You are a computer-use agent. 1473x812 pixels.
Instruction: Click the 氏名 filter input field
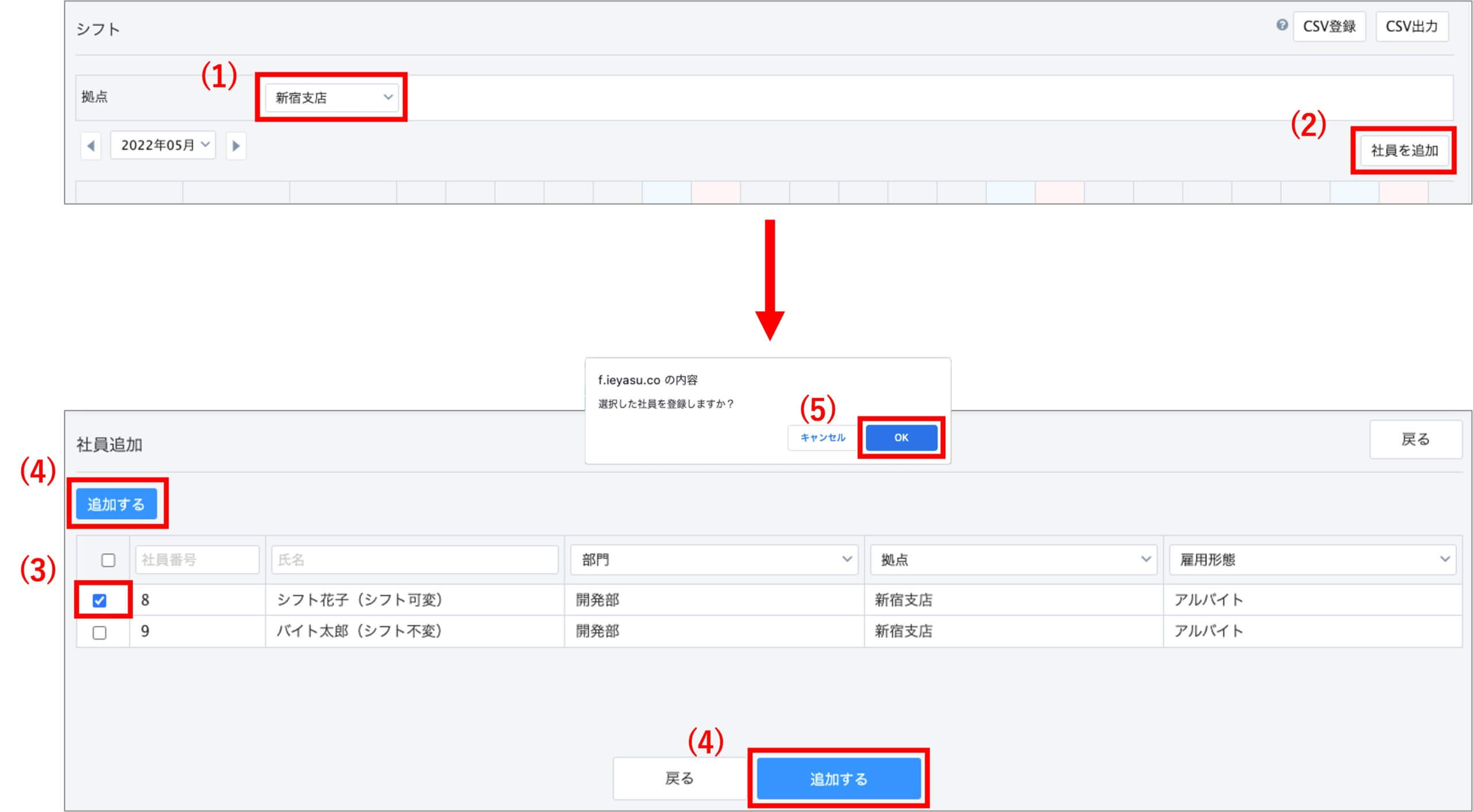414,560
